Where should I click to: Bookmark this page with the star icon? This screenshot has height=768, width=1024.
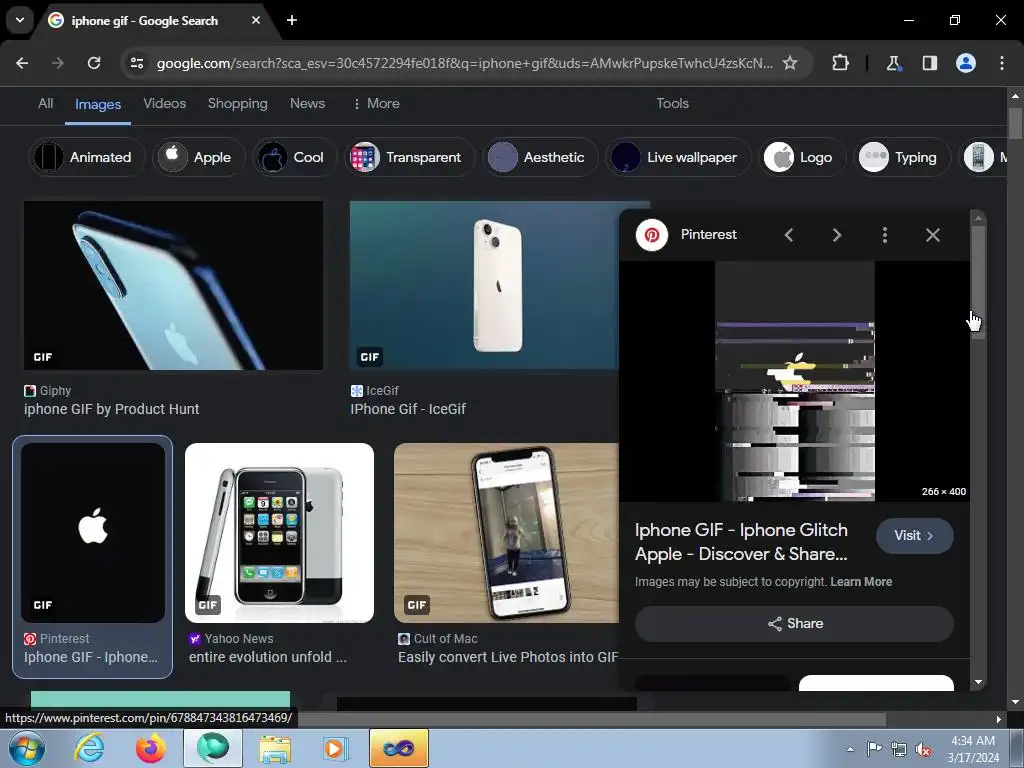pos(790,63)
